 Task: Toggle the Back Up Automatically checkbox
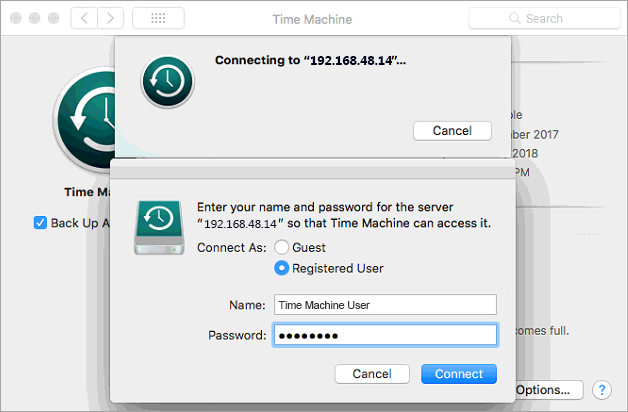coord(40,223)
